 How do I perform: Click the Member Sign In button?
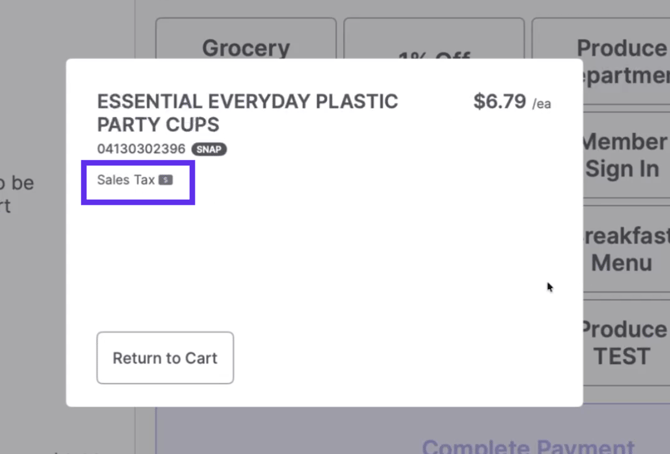point(625,155)
